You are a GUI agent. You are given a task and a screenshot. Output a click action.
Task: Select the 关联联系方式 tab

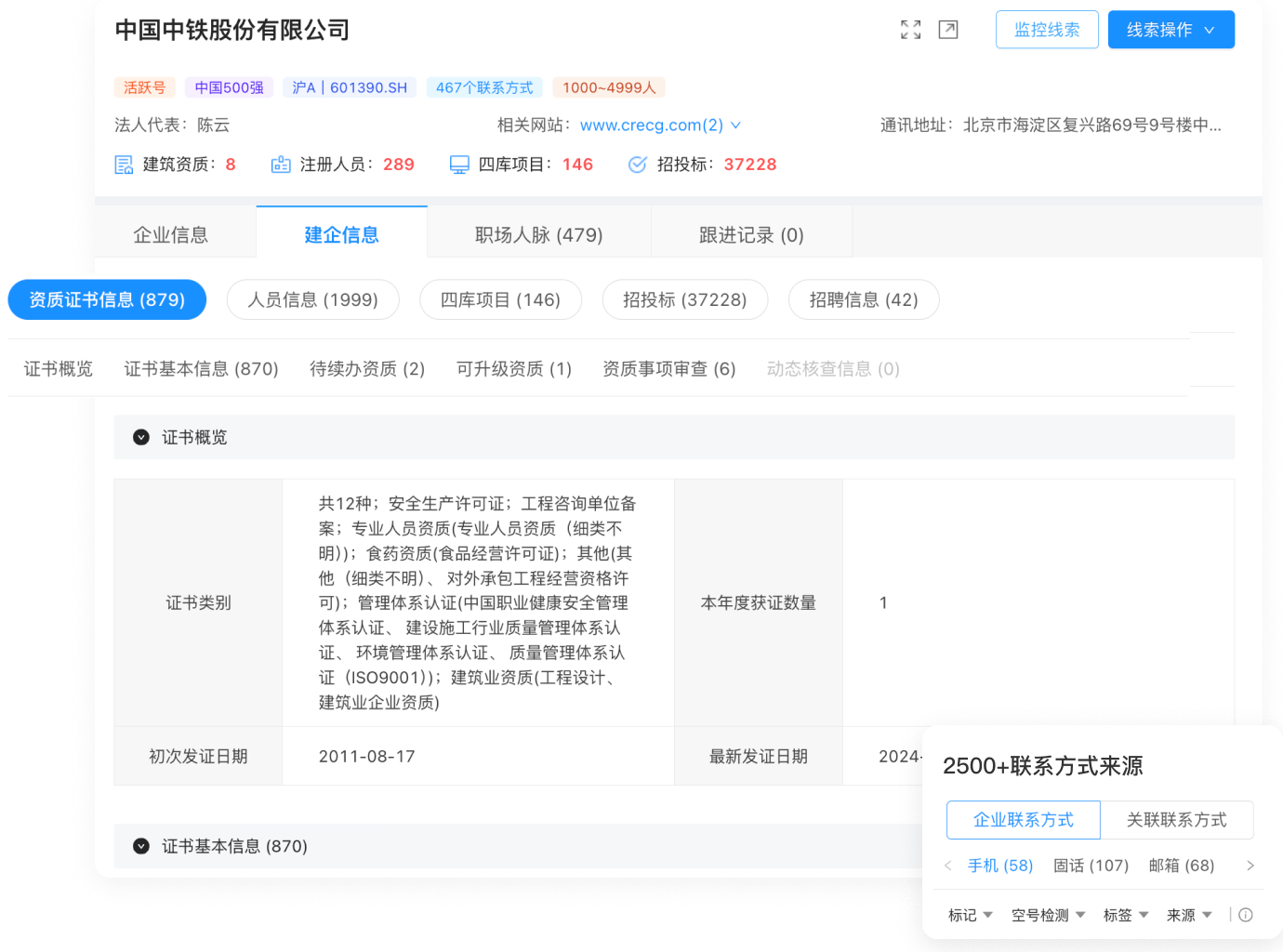1177,820
